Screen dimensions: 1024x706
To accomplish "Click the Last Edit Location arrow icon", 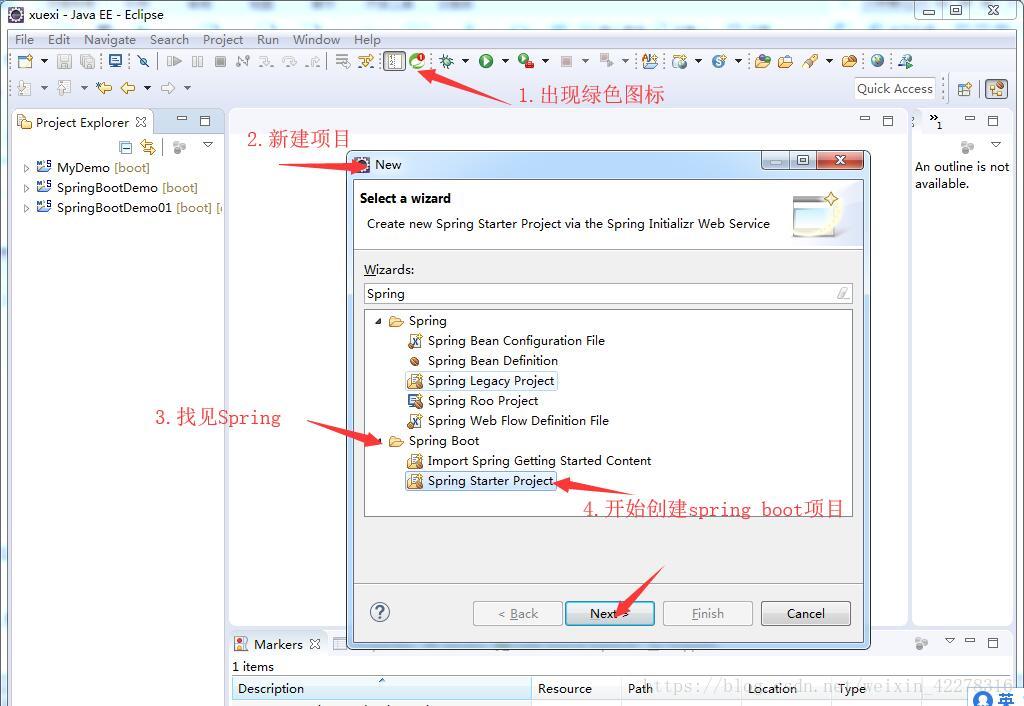I will click(x=104, y=88).
